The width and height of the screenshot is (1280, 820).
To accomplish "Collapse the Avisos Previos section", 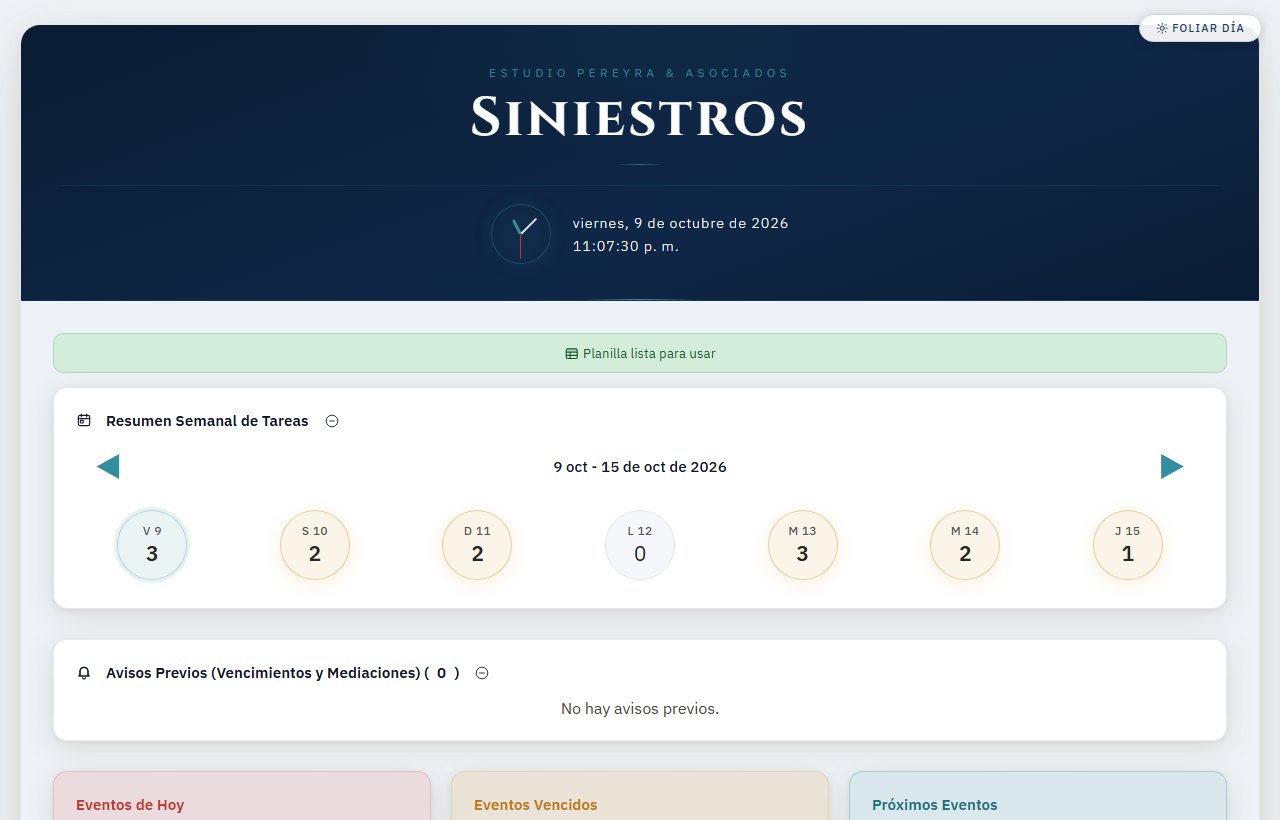I will pyautogui.click(x=482, y=673).
